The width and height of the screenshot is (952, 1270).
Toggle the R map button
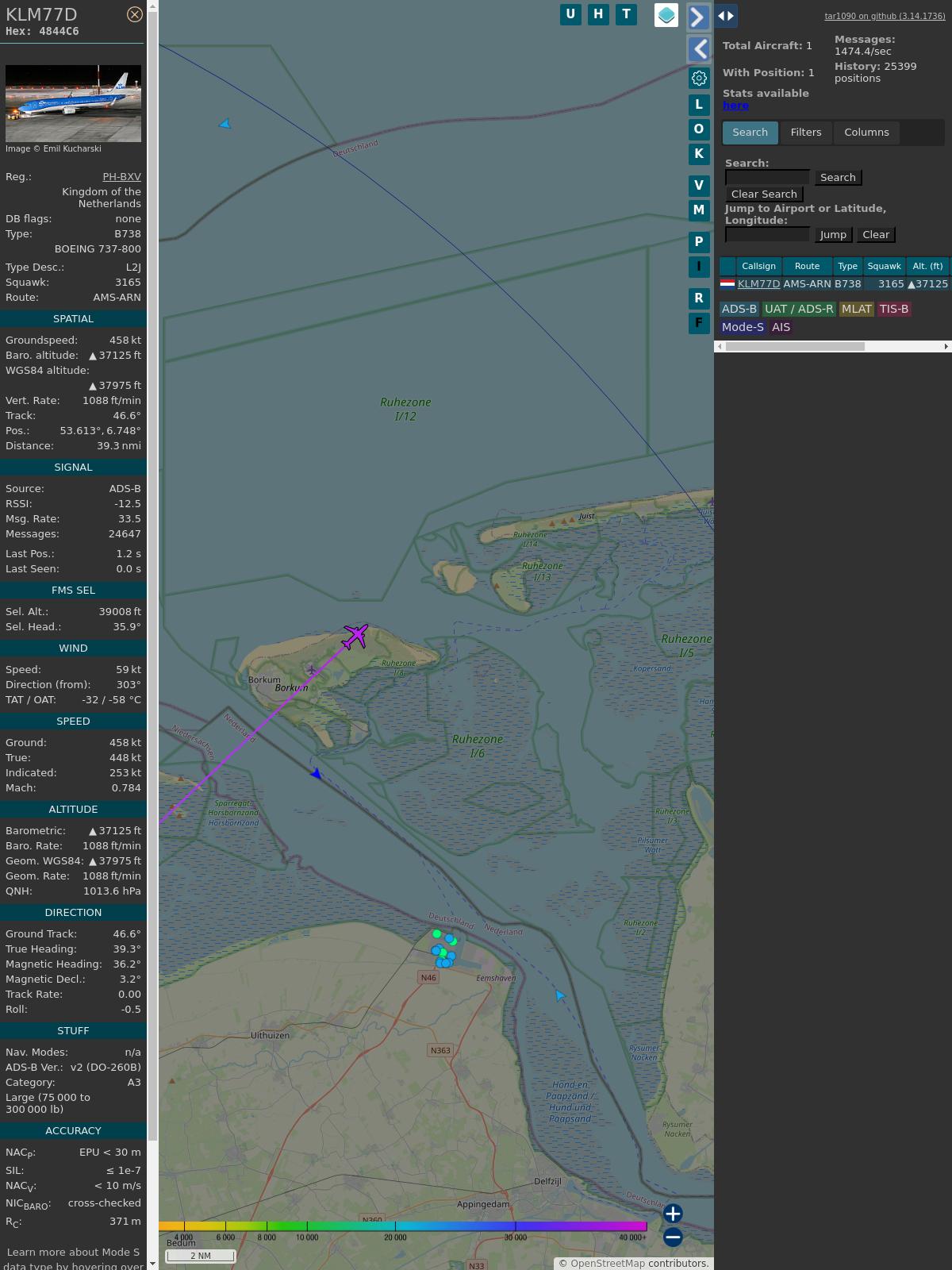699,298
